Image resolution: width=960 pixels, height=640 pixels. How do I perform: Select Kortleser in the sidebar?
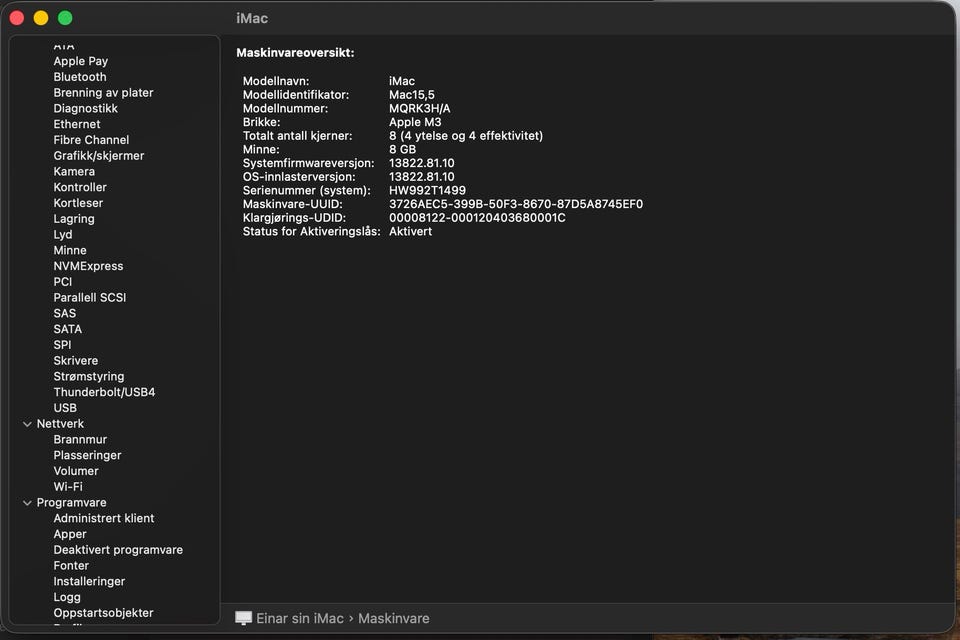(78, 203)
